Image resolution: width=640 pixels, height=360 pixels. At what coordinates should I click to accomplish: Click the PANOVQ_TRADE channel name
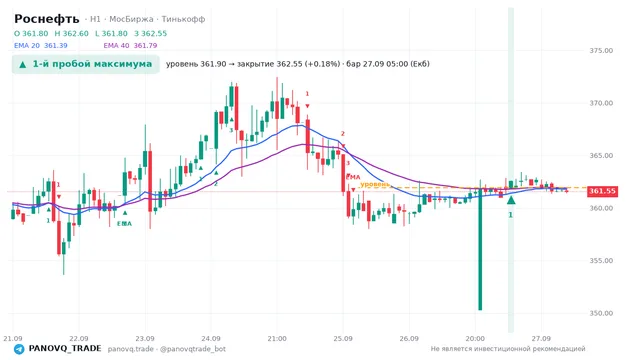click(65, 349)
